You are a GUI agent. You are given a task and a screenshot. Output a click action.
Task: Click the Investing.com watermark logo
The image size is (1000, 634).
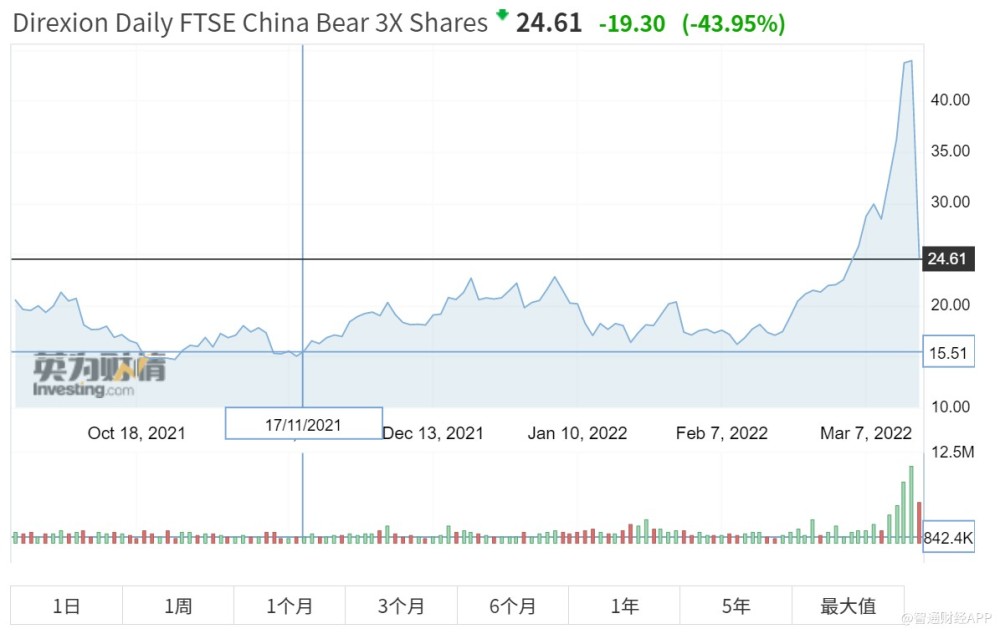[99, 375]
